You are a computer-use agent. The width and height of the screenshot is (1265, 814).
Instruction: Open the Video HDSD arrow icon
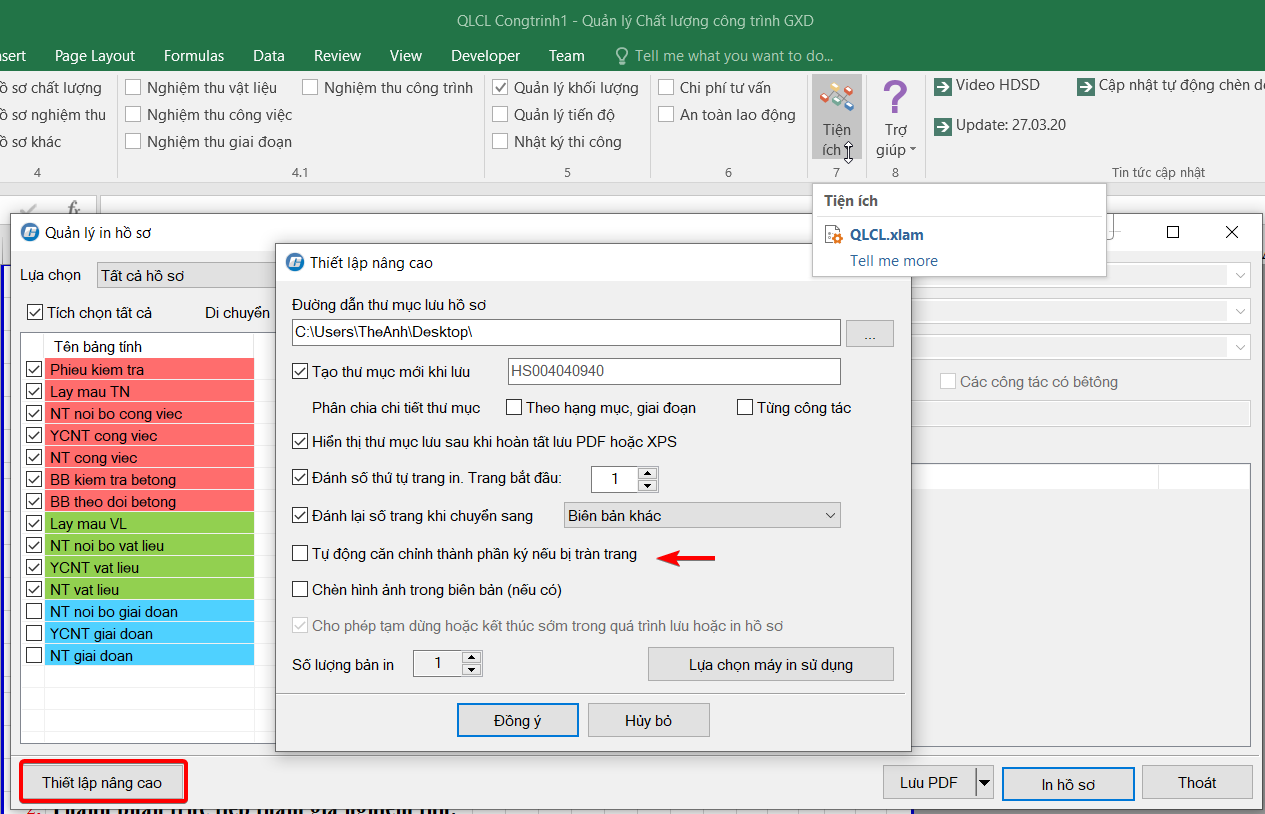pyautogui.click(x=942, y=86)
